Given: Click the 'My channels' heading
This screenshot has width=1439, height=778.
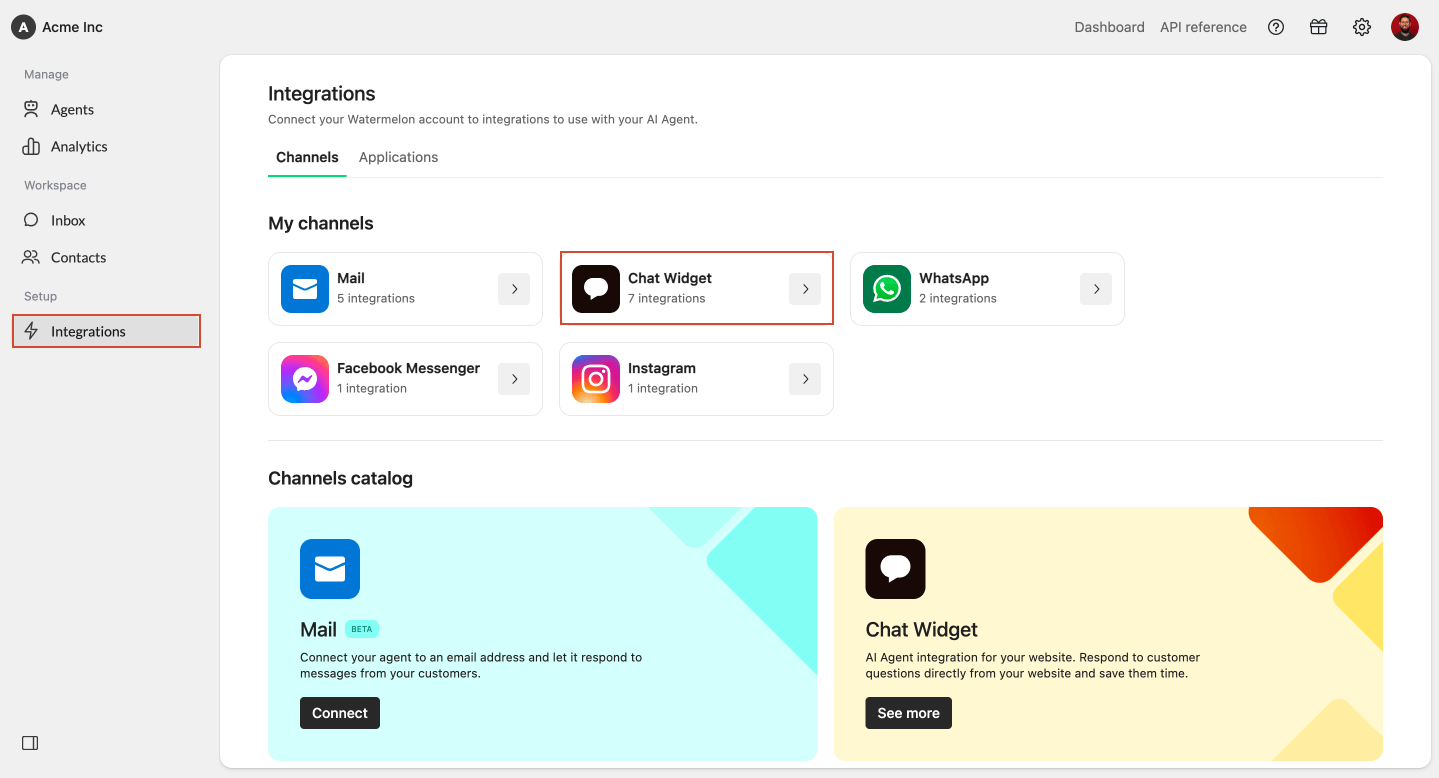Looking at the screenshot, I should tap(321, 223).
